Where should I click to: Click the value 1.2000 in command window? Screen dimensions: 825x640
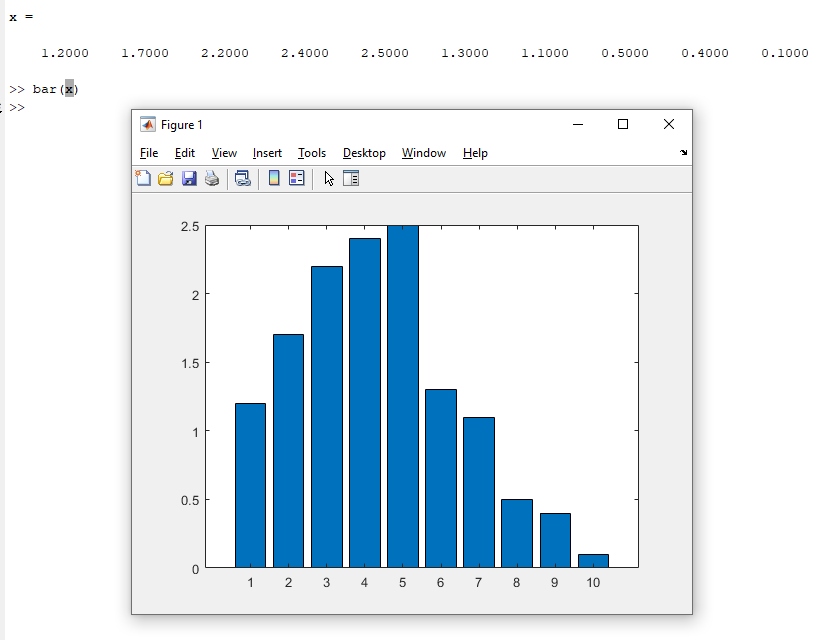[x=65, y=53]
